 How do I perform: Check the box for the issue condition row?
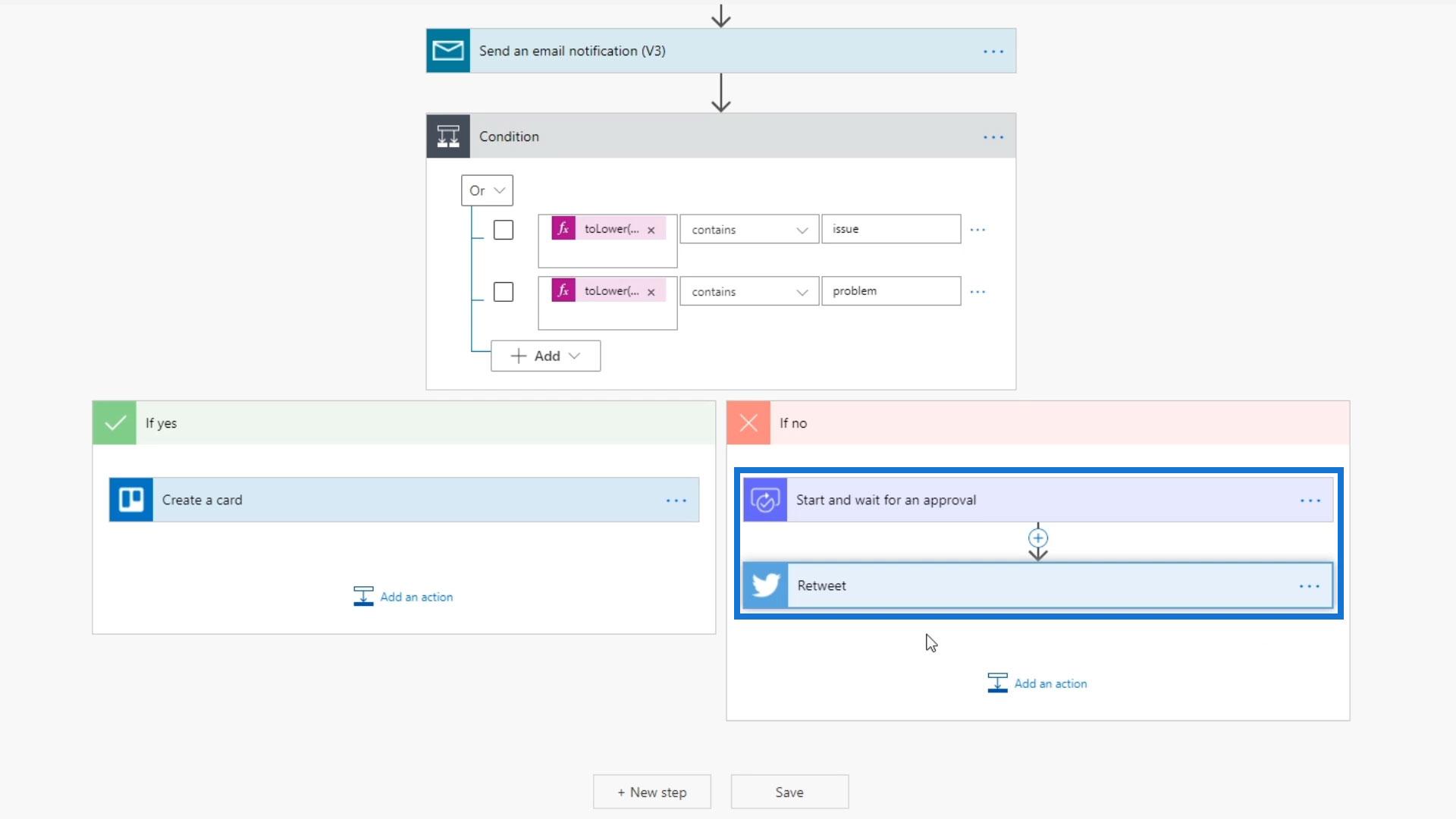point(503,230)
